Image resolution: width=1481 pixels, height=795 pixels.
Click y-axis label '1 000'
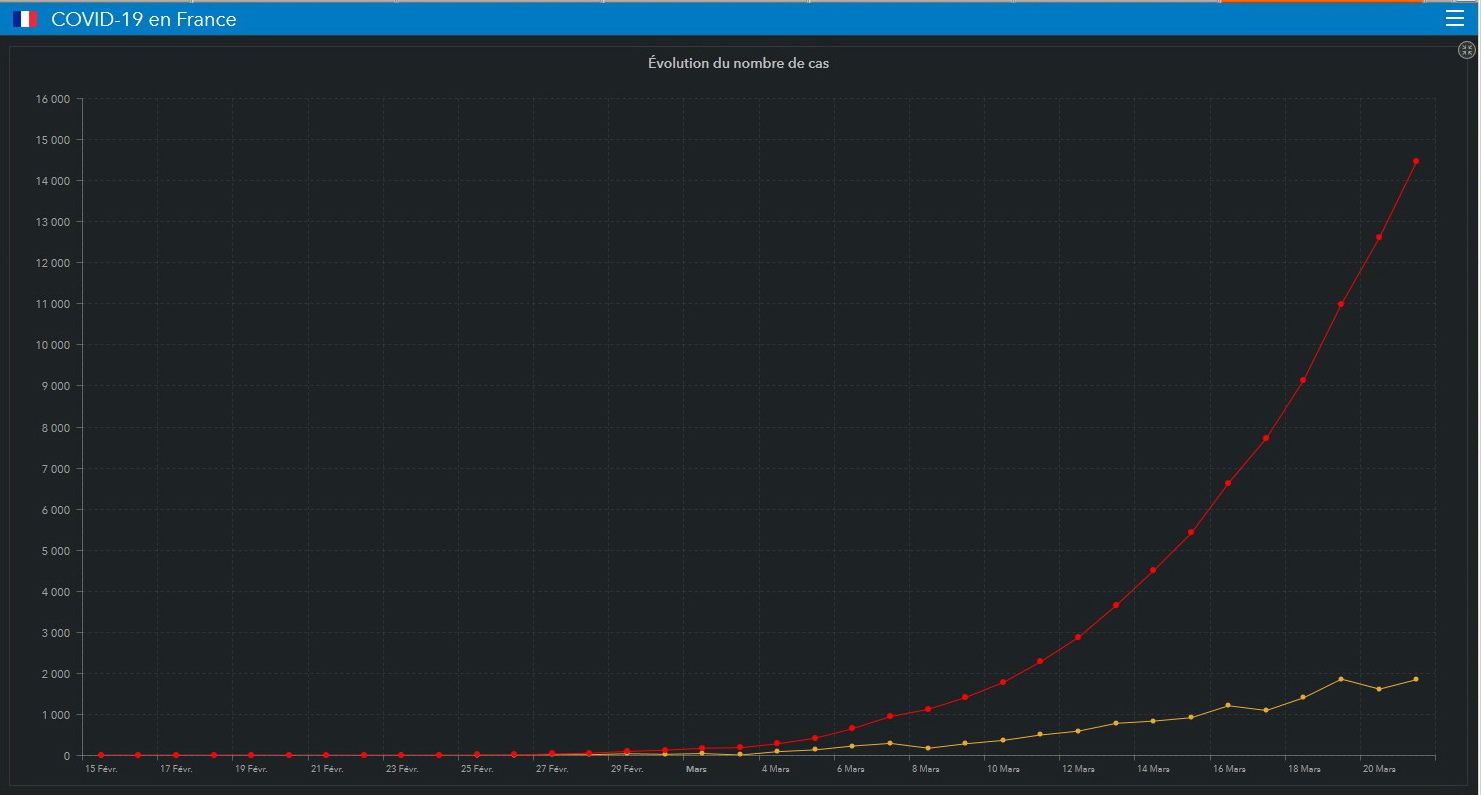56,715
